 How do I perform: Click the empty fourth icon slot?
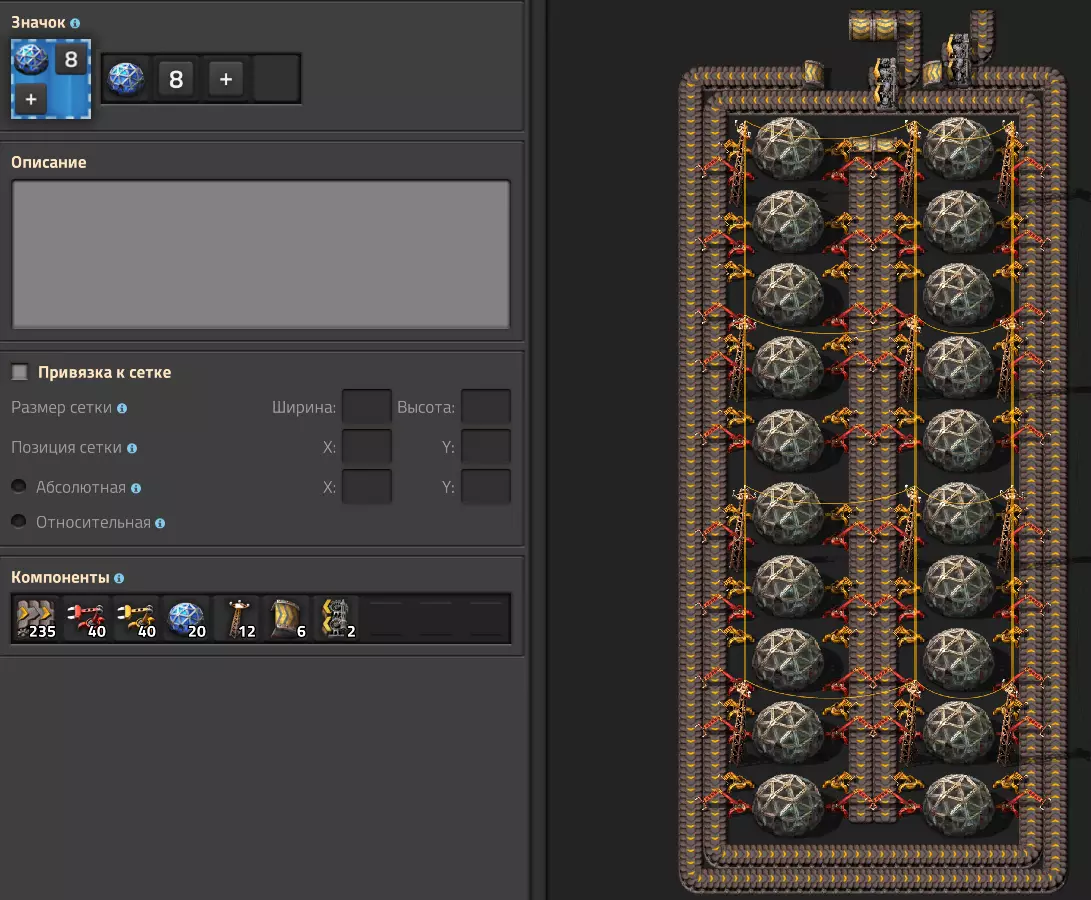coord(276,79)
